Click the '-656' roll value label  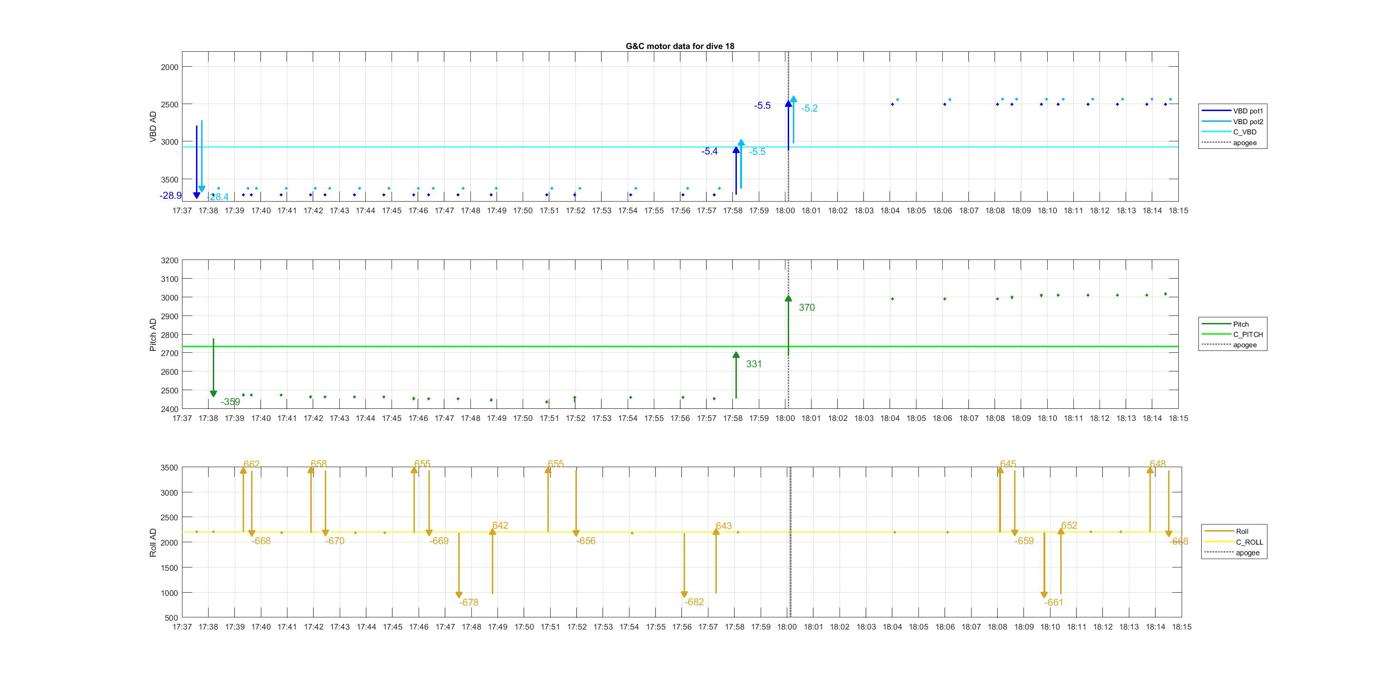pyautogui.click(x=586, y=541)
